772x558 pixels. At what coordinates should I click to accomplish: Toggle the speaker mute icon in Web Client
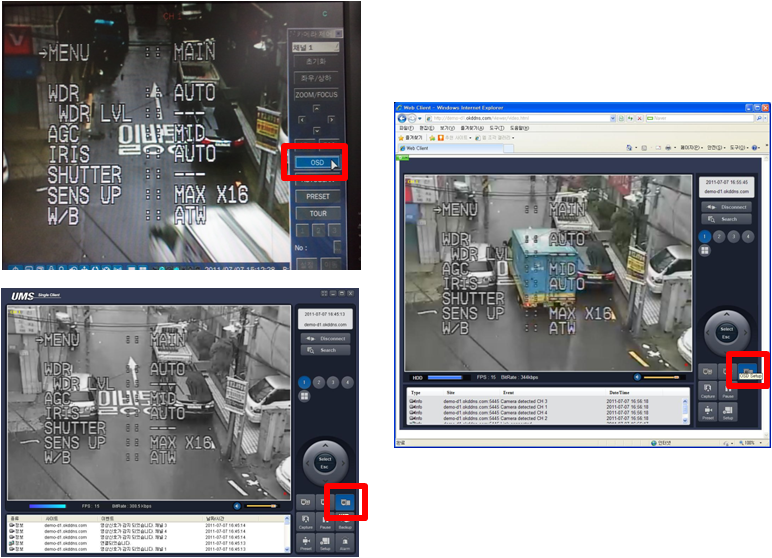[638, 377]
